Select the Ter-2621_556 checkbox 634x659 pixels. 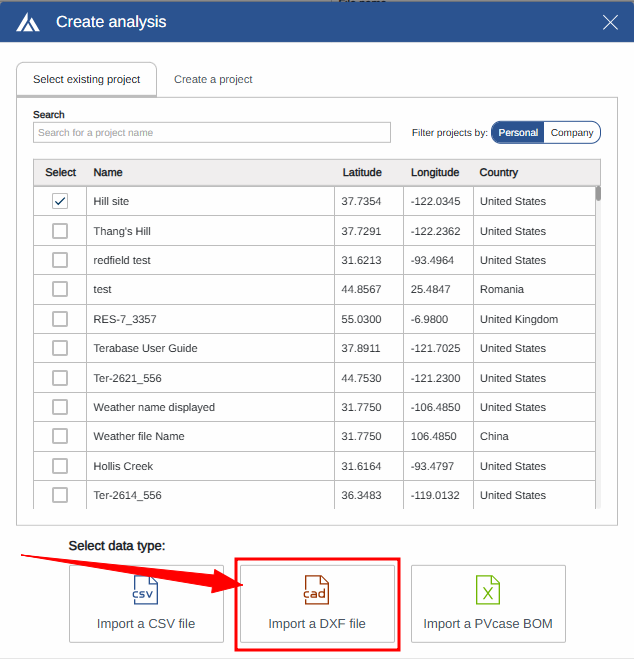tap(60, 378)
